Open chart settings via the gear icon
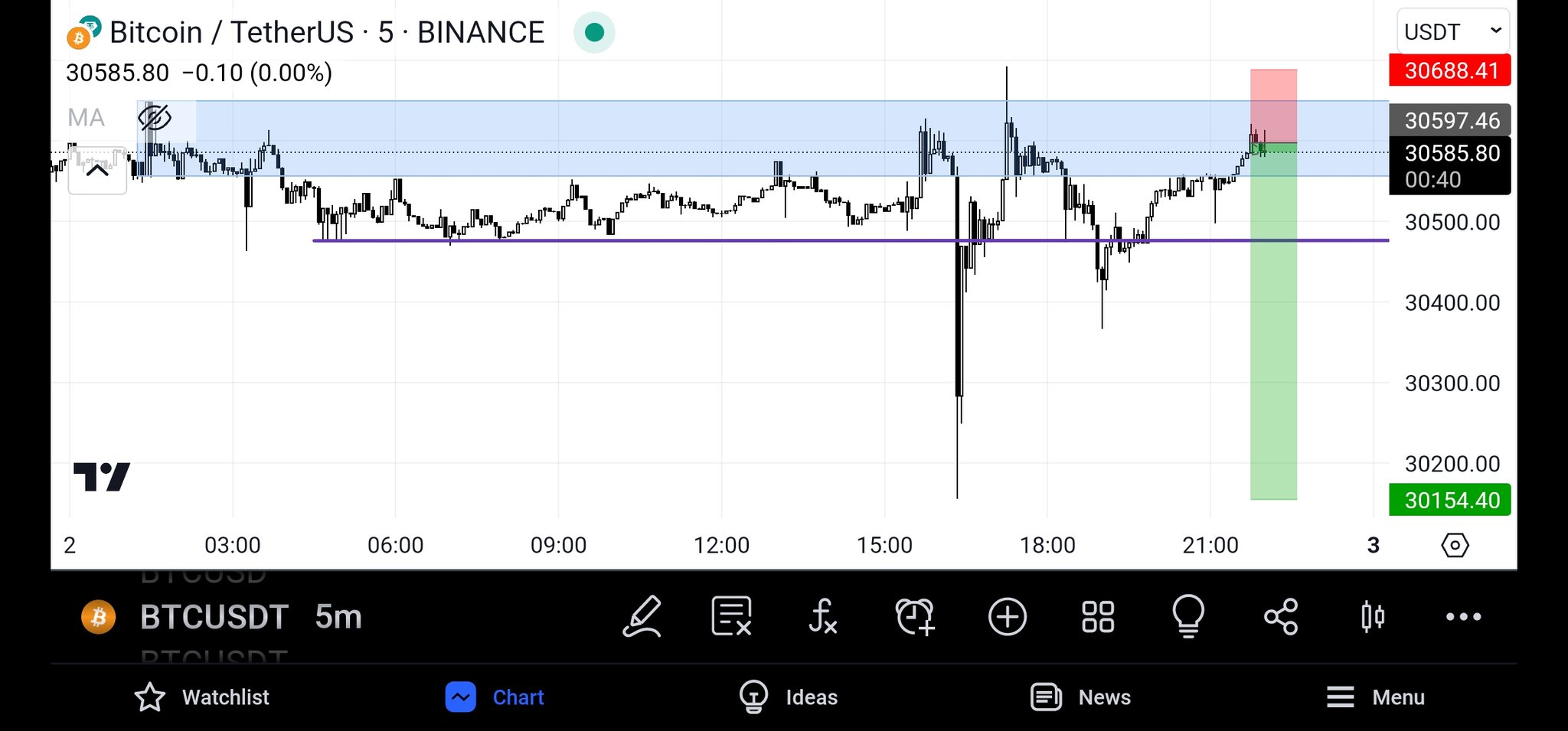 tap(1455, 545)
